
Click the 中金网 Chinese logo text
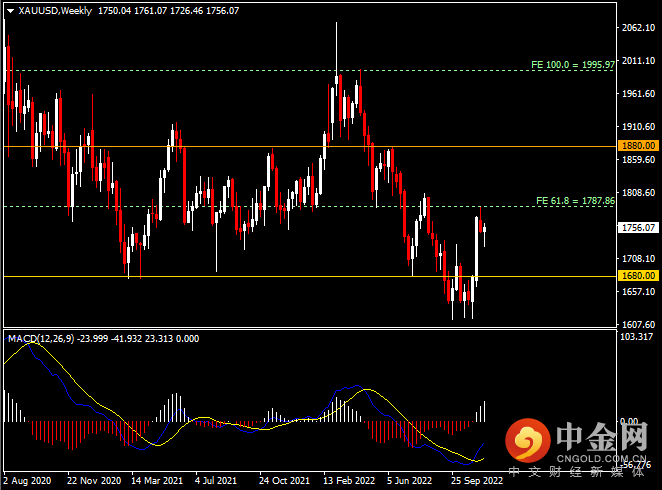(601, 437)
